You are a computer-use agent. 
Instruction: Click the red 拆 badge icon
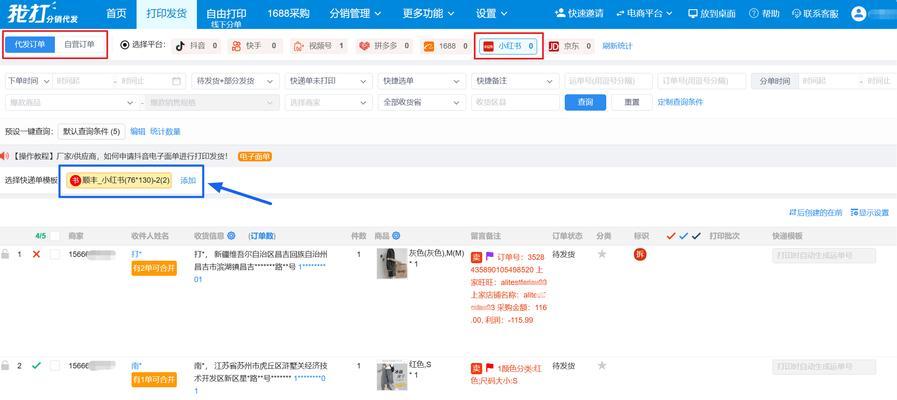(x=640, y=255)
